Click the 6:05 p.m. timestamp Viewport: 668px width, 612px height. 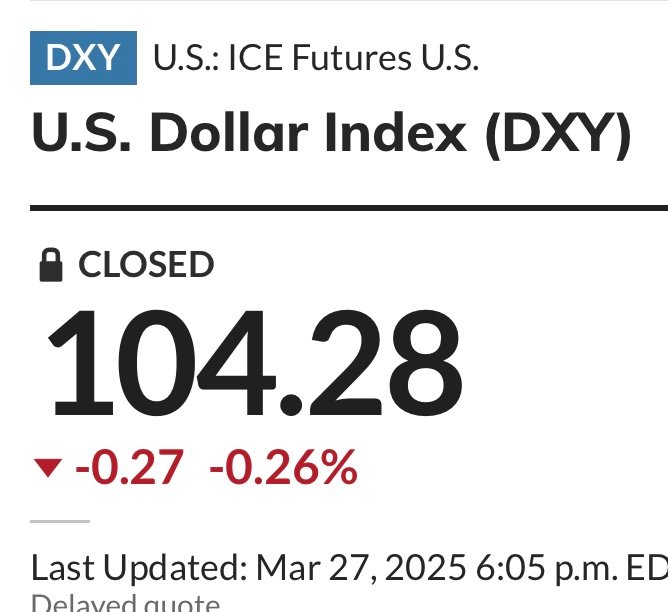(547, 568)
